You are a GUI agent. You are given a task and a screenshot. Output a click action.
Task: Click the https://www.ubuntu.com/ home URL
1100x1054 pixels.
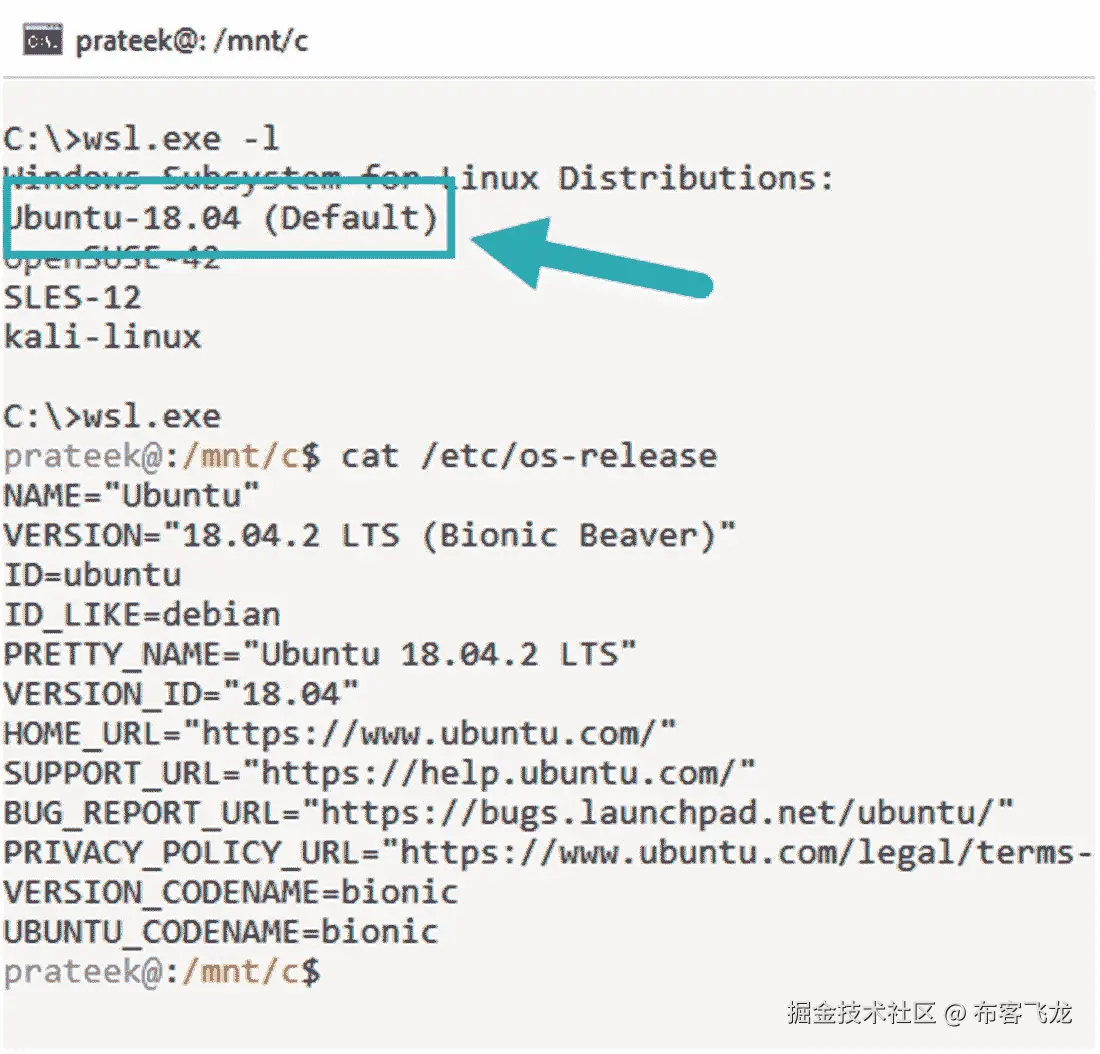point(439,733)
